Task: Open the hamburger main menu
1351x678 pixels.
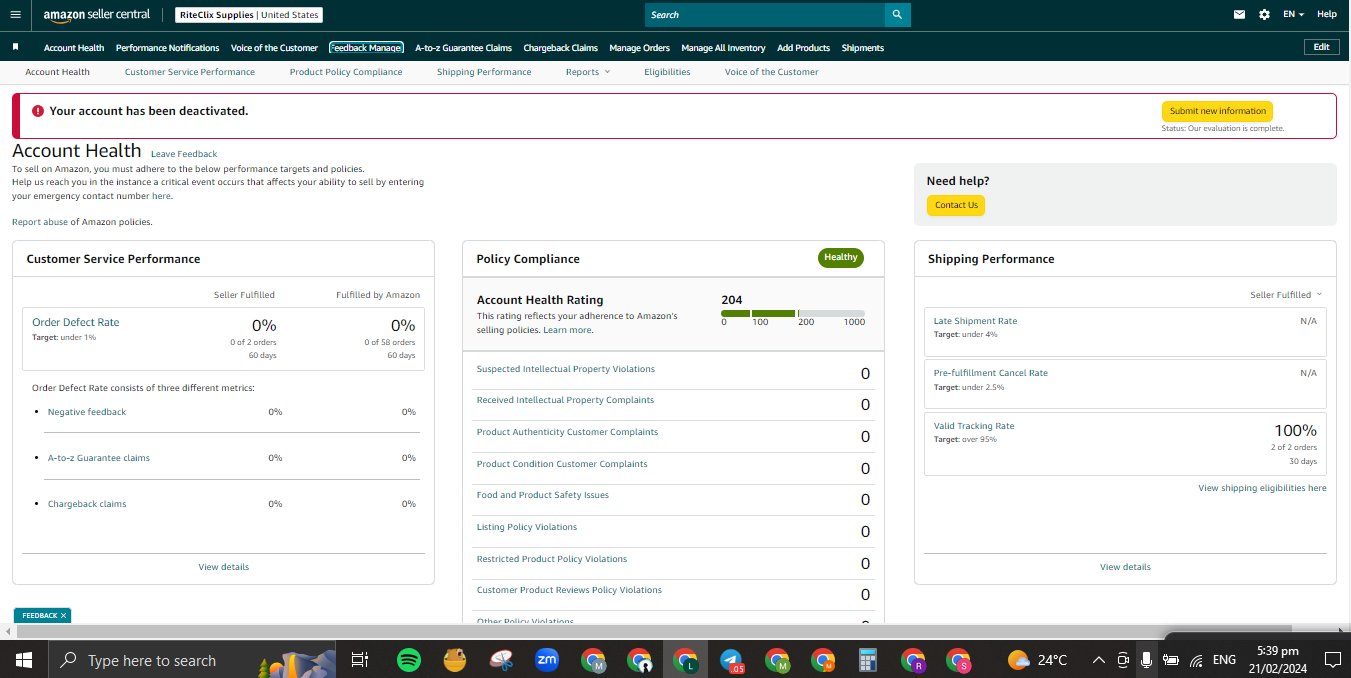Action: 14,14
